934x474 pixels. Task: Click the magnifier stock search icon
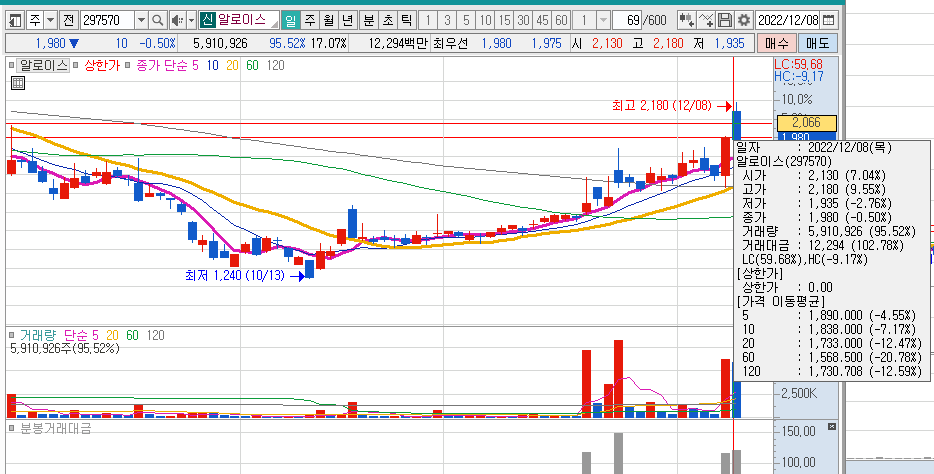click(x=157, y=20)
